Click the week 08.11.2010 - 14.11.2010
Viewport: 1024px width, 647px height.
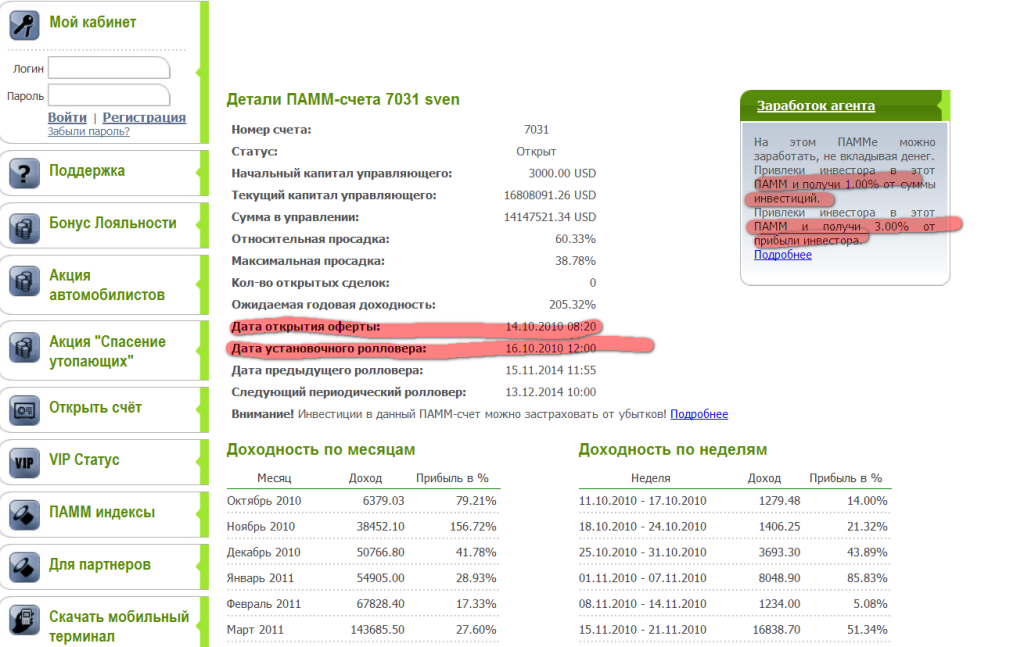643,604
